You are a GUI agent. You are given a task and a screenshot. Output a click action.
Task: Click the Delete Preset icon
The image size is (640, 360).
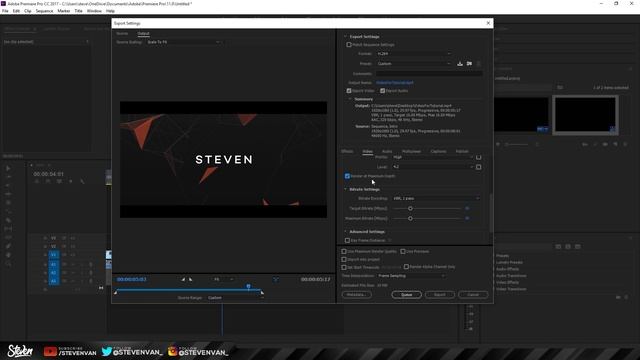(x=479, y=64)
